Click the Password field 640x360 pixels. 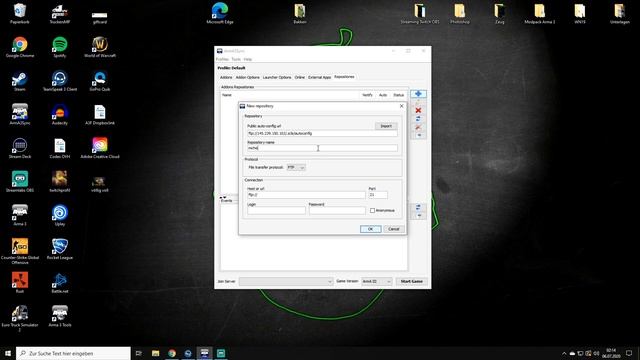click(x=337, y=211)
